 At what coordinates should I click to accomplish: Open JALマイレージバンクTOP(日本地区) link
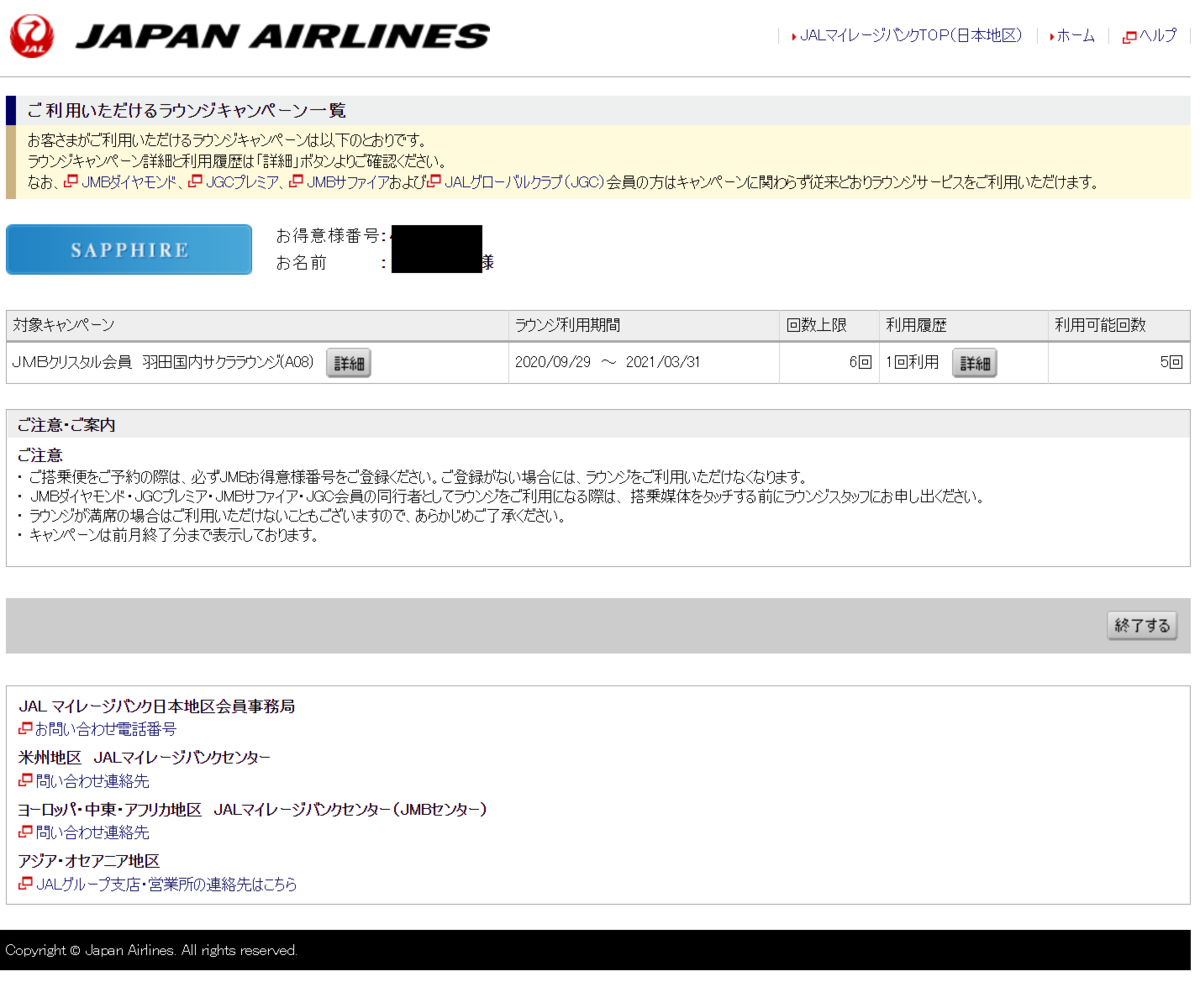911,36
